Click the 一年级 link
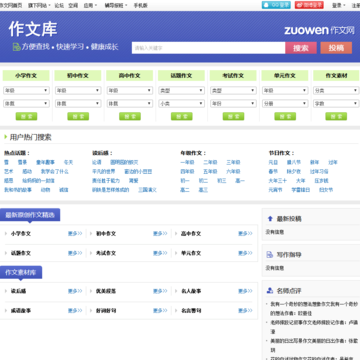This screenshot has height=360, width=360. [x=187, y=162]
